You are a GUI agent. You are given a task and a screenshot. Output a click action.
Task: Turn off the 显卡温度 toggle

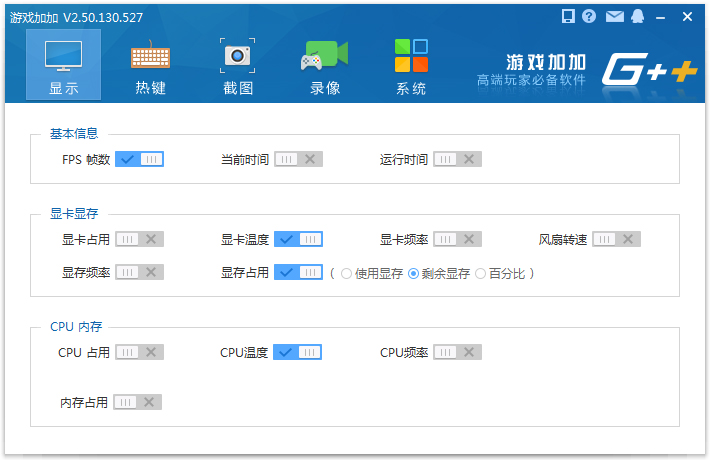click(x=298, y=239)
